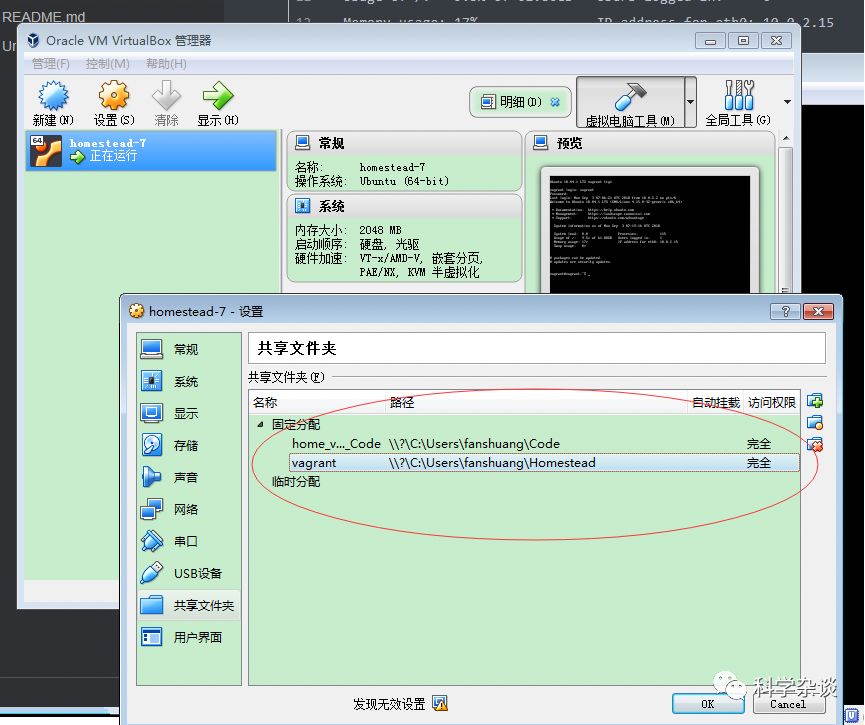Select the homestead-7 virtual machine entry

tap(151, 150)
